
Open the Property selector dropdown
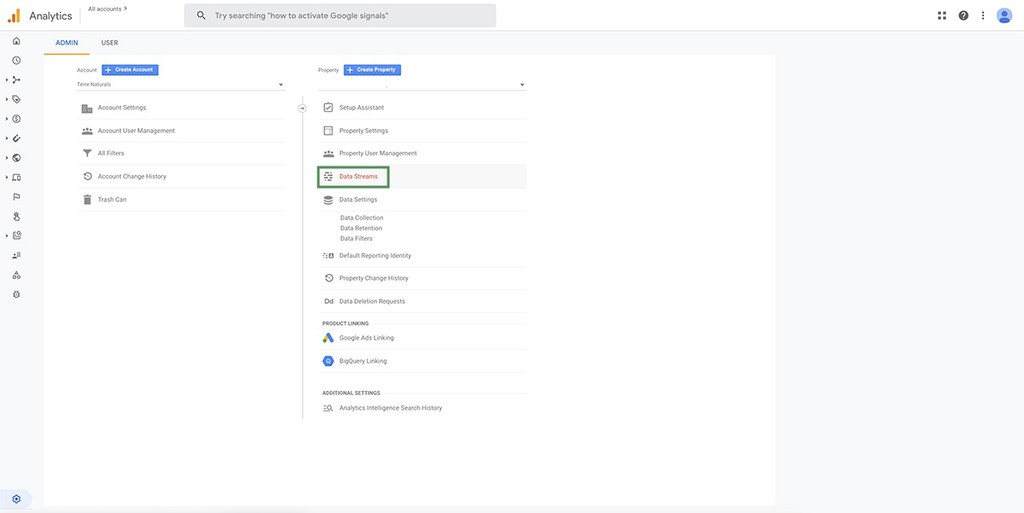(x=422, y=85)
